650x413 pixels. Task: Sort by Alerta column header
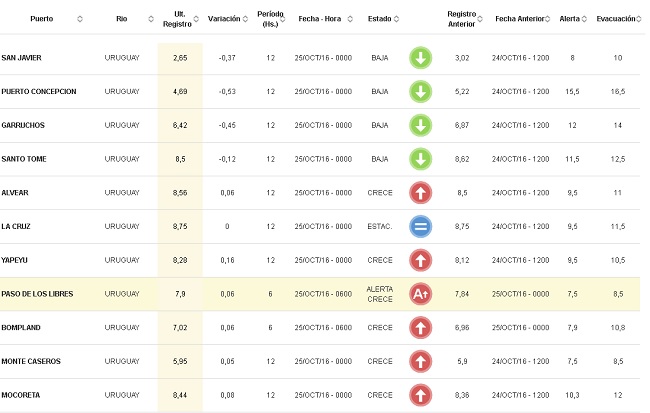click(569, 19)
